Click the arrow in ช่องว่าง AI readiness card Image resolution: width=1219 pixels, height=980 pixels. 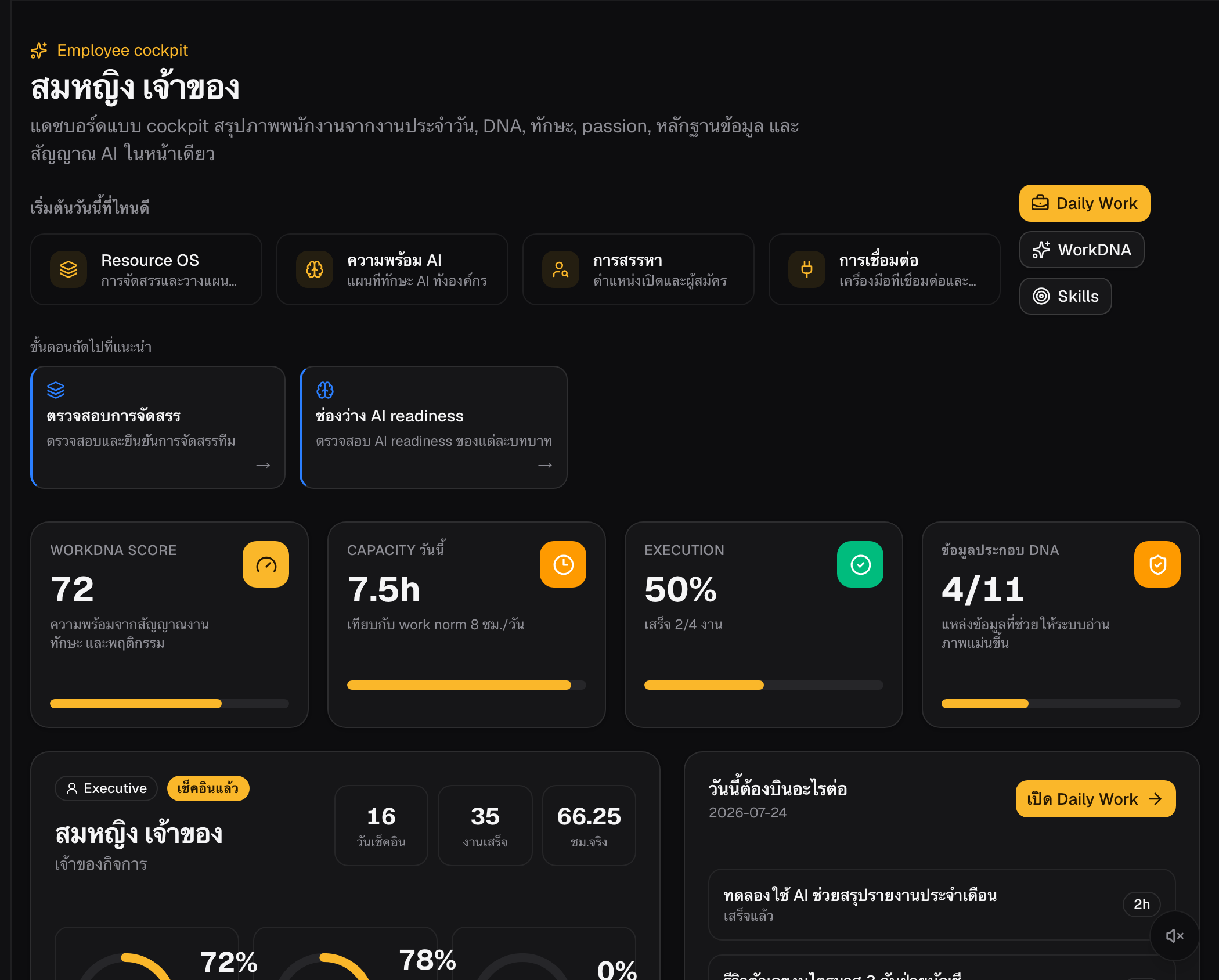pyautogui.click(x=545, y=466)
